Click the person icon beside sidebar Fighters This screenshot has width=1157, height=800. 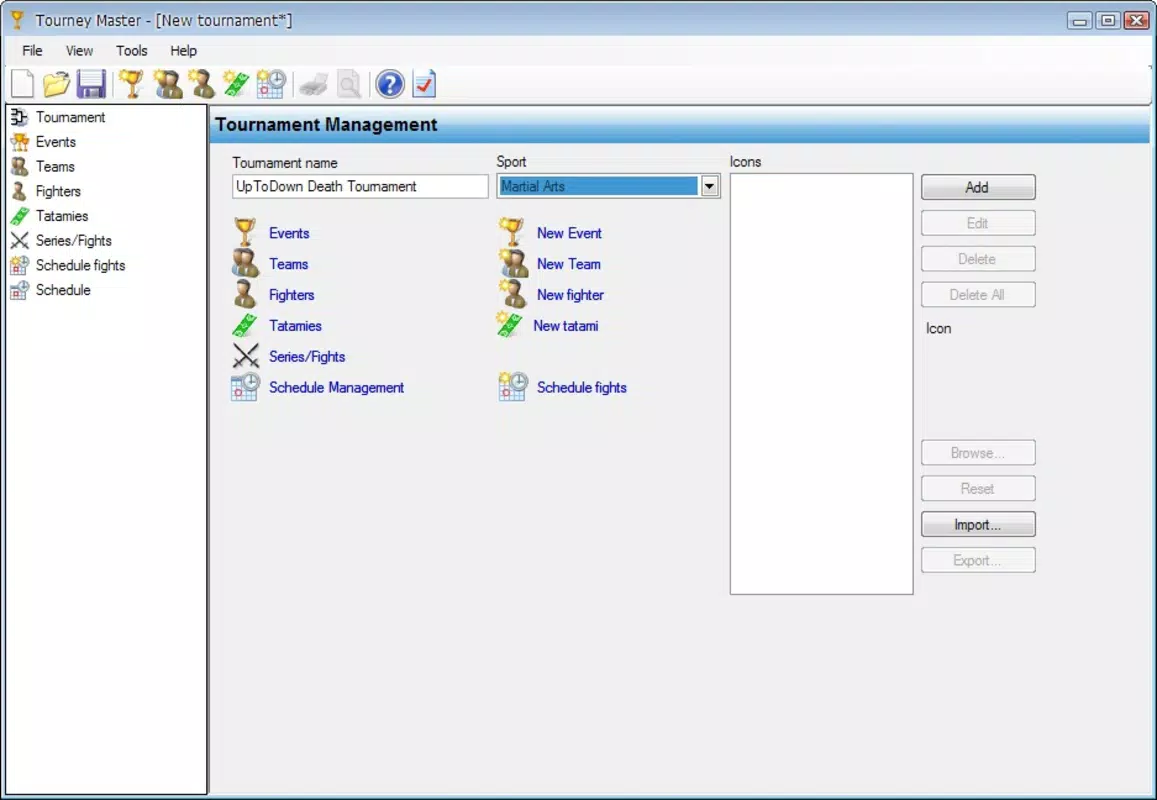19,191
